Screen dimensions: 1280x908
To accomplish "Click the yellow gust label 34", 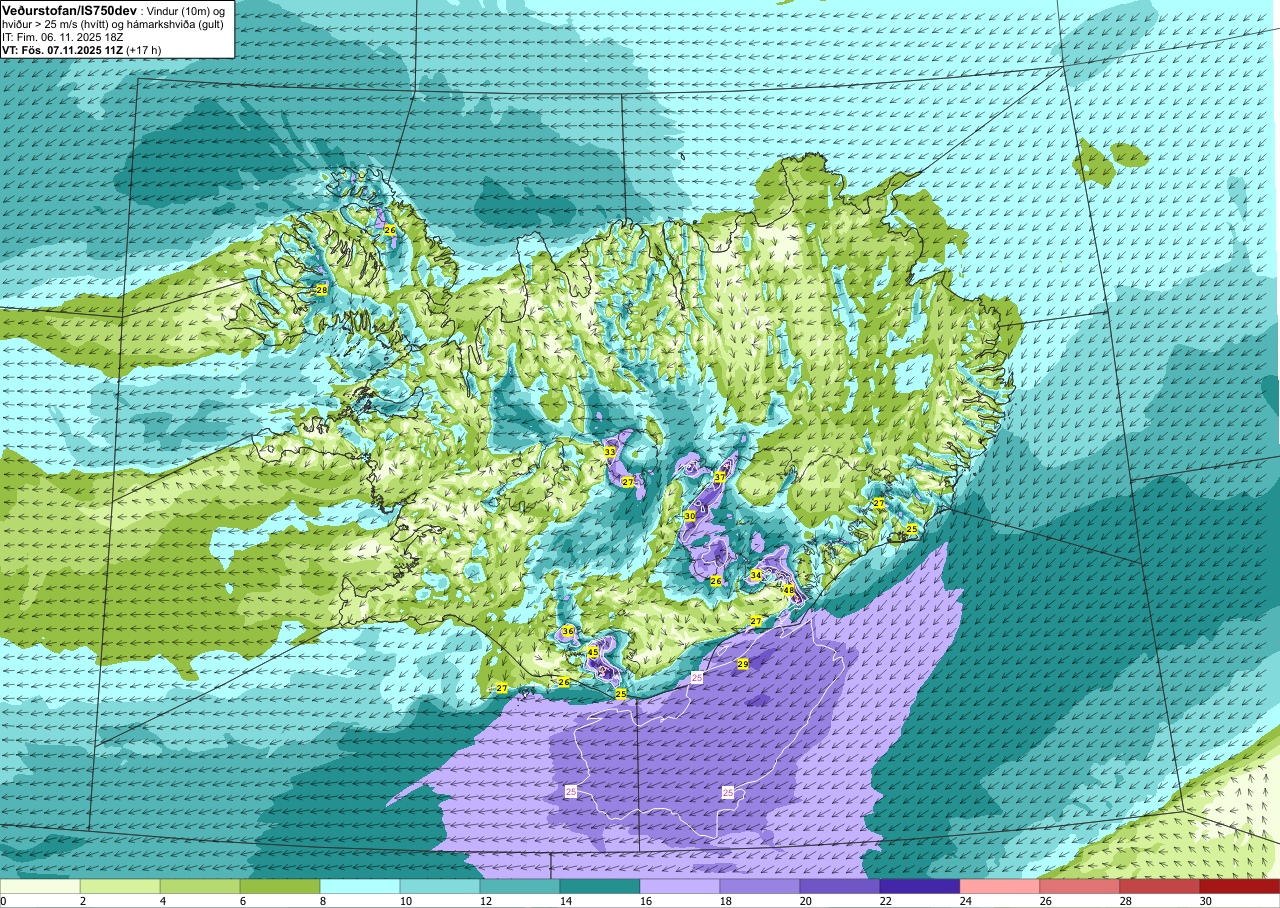I will (x=756, y=575).
